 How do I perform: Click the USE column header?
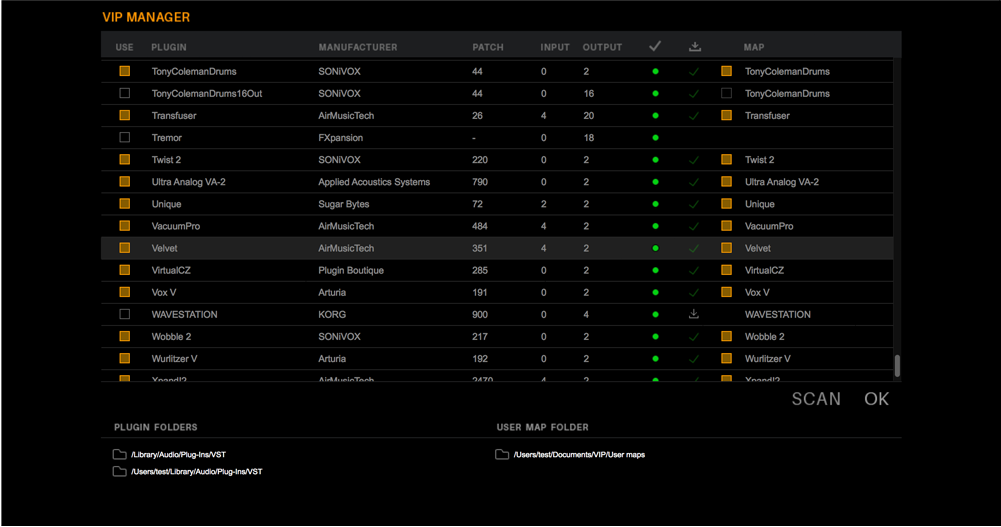point(124,47)
